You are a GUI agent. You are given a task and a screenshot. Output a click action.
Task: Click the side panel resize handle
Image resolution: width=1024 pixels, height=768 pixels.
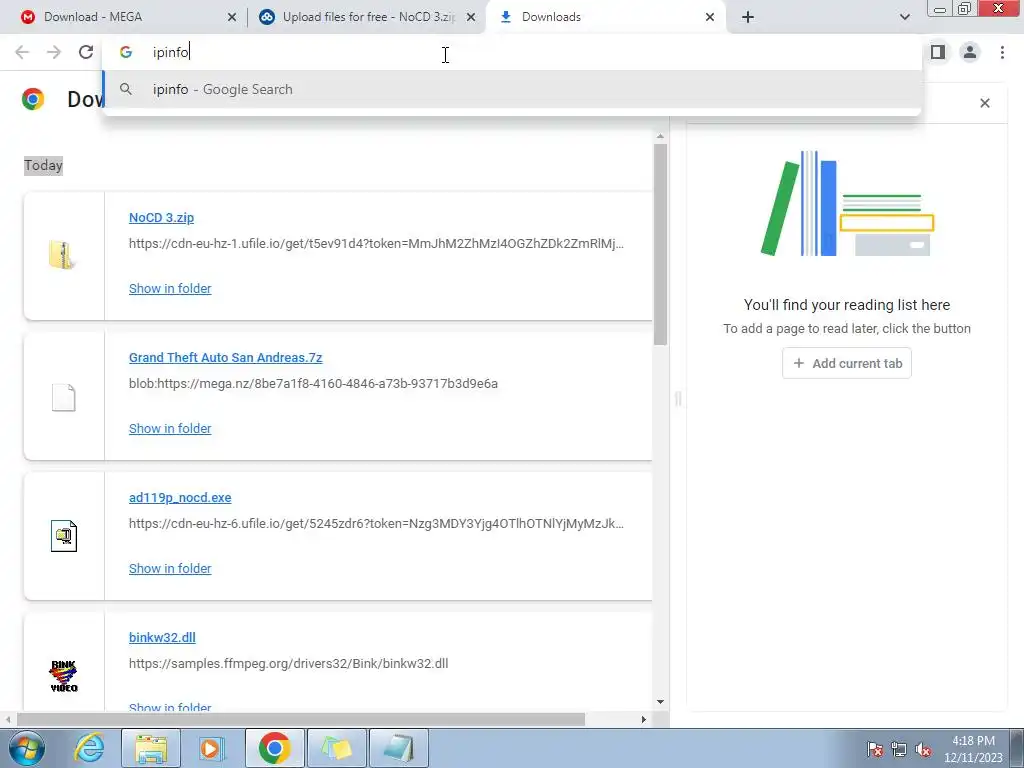click(x=678, y=398)
